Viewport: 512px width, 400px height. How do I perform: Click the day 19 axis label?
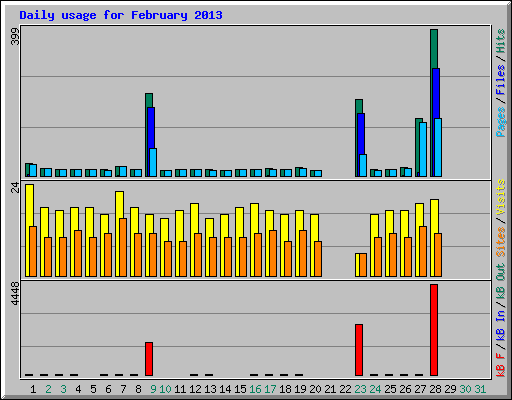tap(300, 389)
